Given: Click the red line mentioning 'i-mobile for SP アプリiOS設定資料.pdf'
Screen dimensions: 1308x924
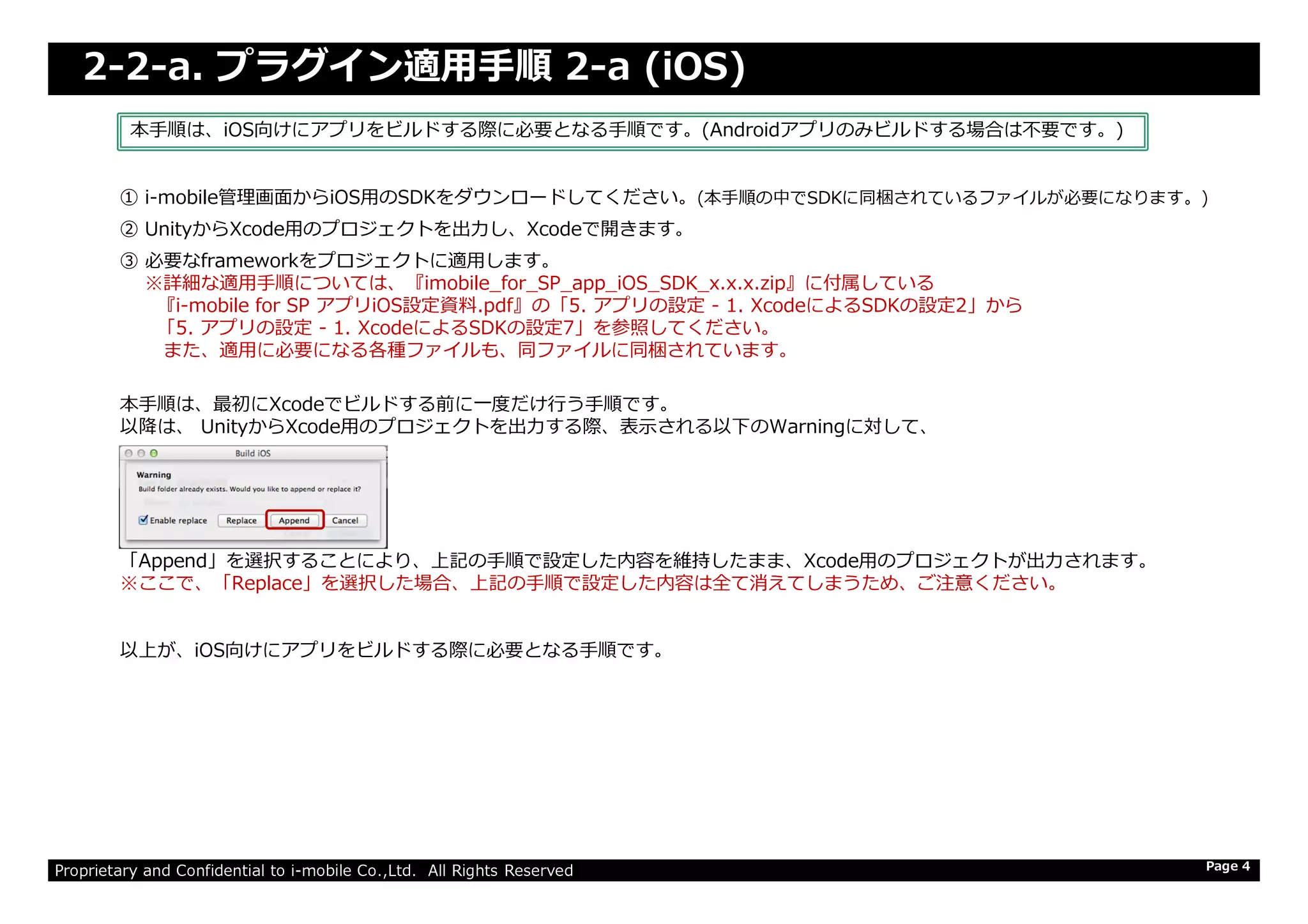Looking at the screenshot, I should point(593,305).
